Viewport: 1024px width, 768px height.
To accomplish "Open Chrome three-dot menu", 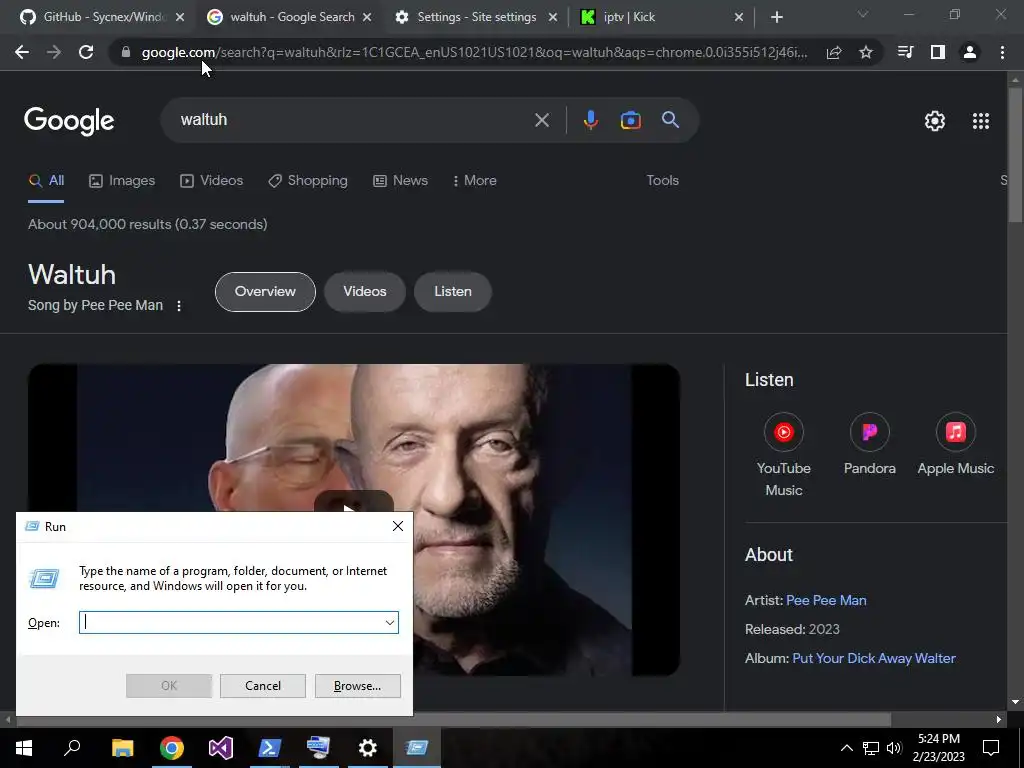I will 1002,52.
